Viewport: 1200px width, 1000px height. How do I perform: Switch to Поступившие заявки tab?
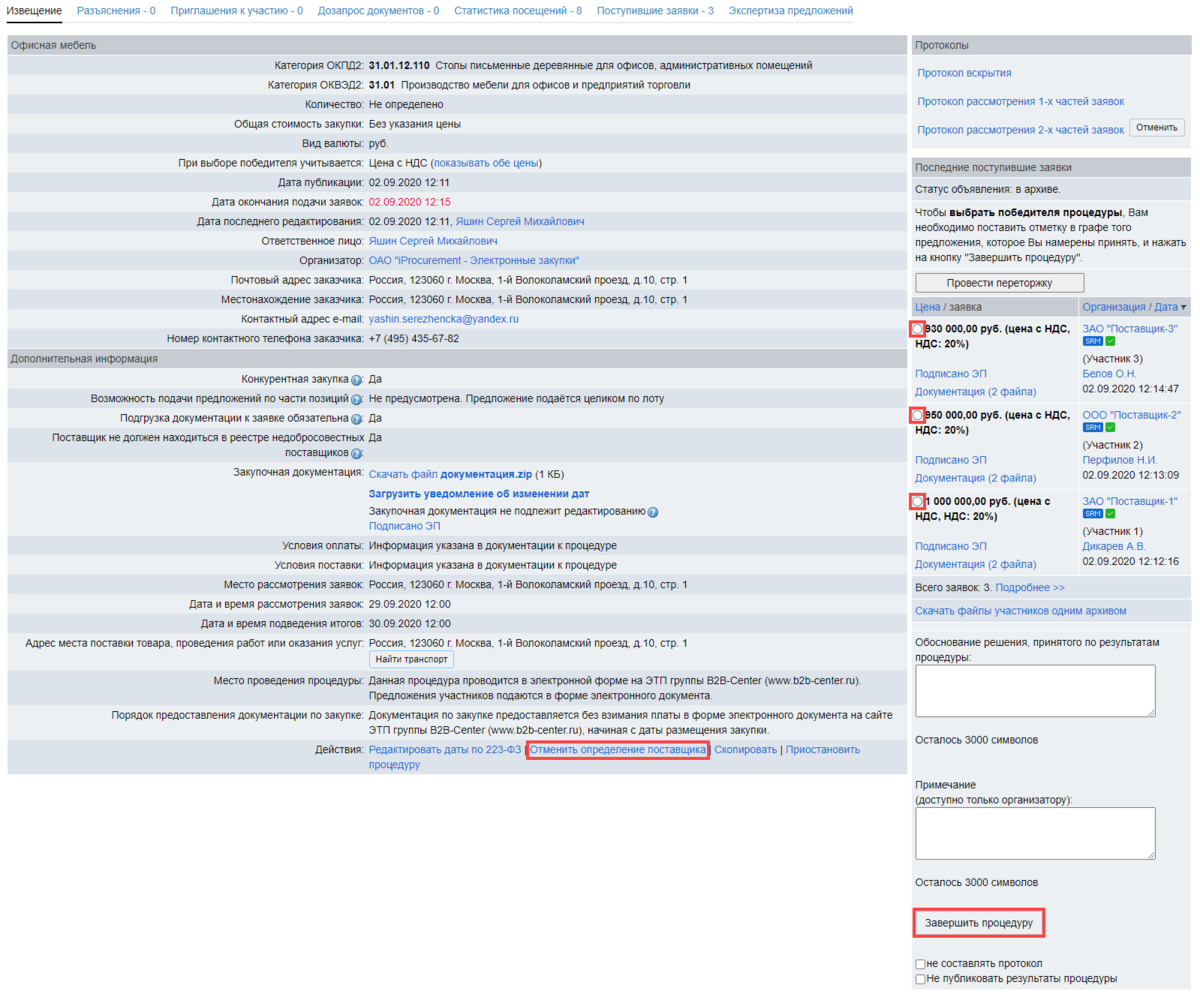655,10
